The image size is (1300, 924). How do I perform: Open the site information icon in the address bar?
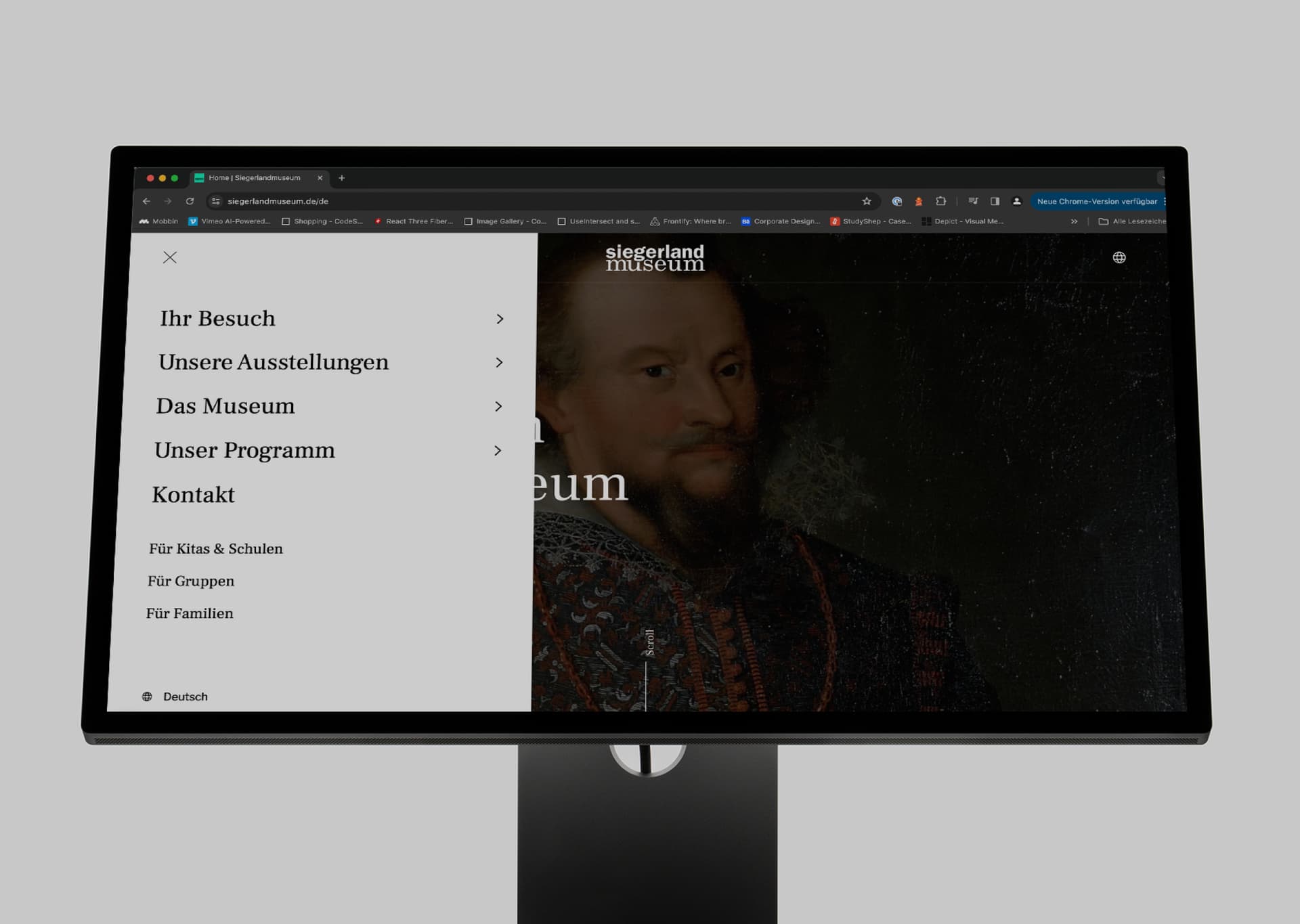tap(215, 201)
